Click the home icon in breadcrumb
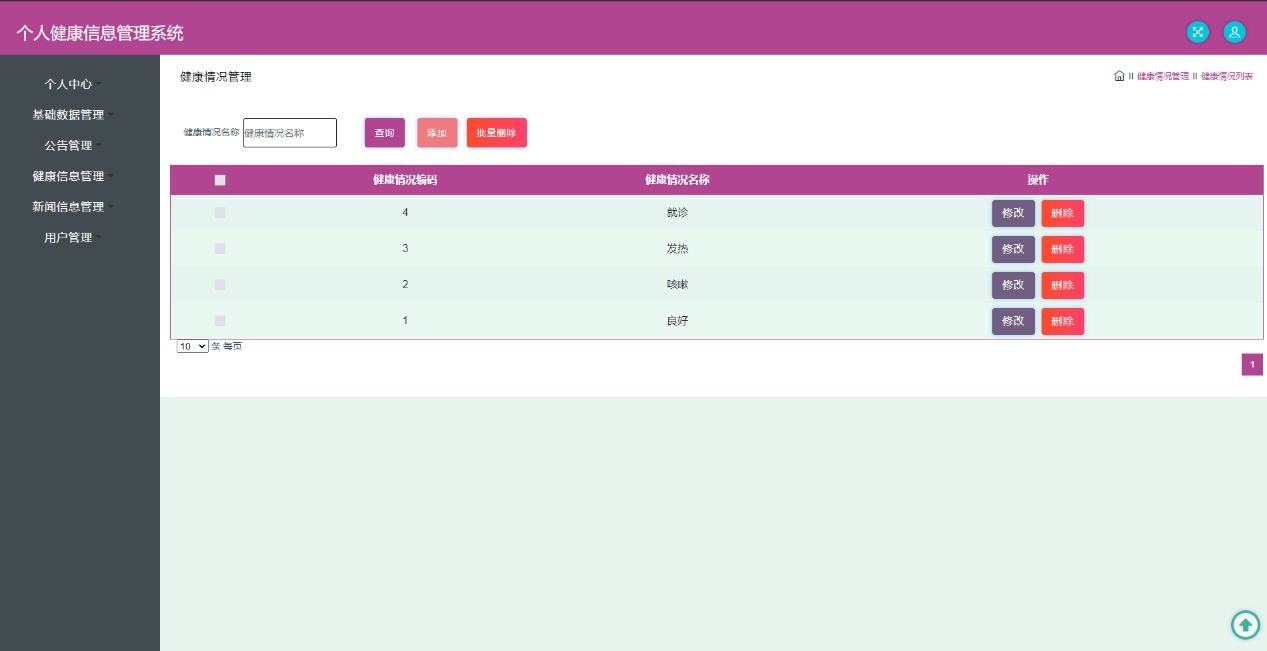This screenshot has width=1267, height=651. click(1119, 76)
